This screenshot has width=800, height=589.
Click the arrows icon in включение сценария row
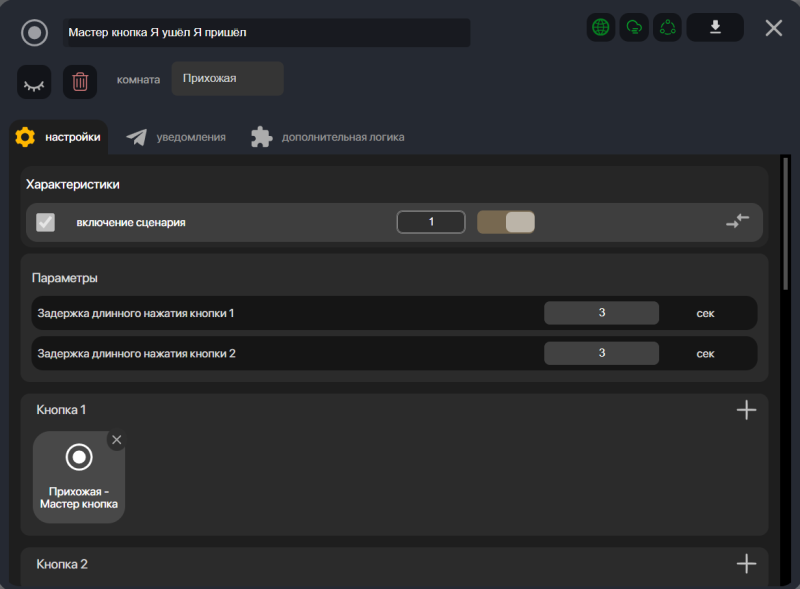pos(737,222)
